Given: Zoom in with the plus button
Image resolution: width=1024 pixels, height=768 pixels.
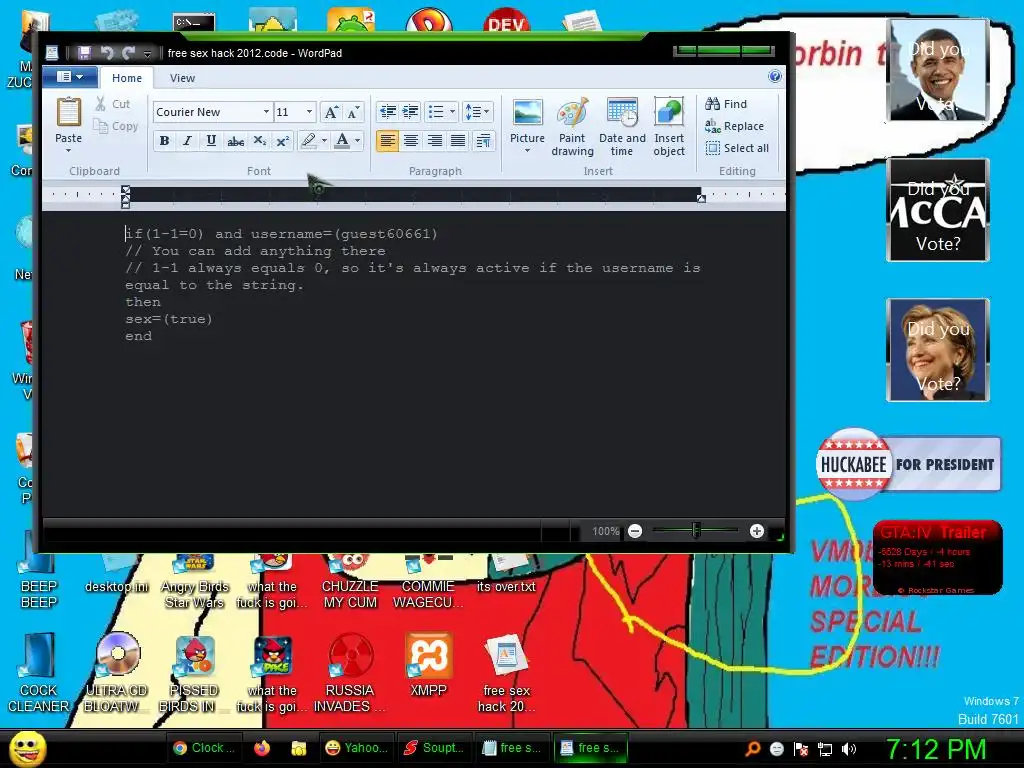Looking at the screenshot, I should tap(756, 531).
